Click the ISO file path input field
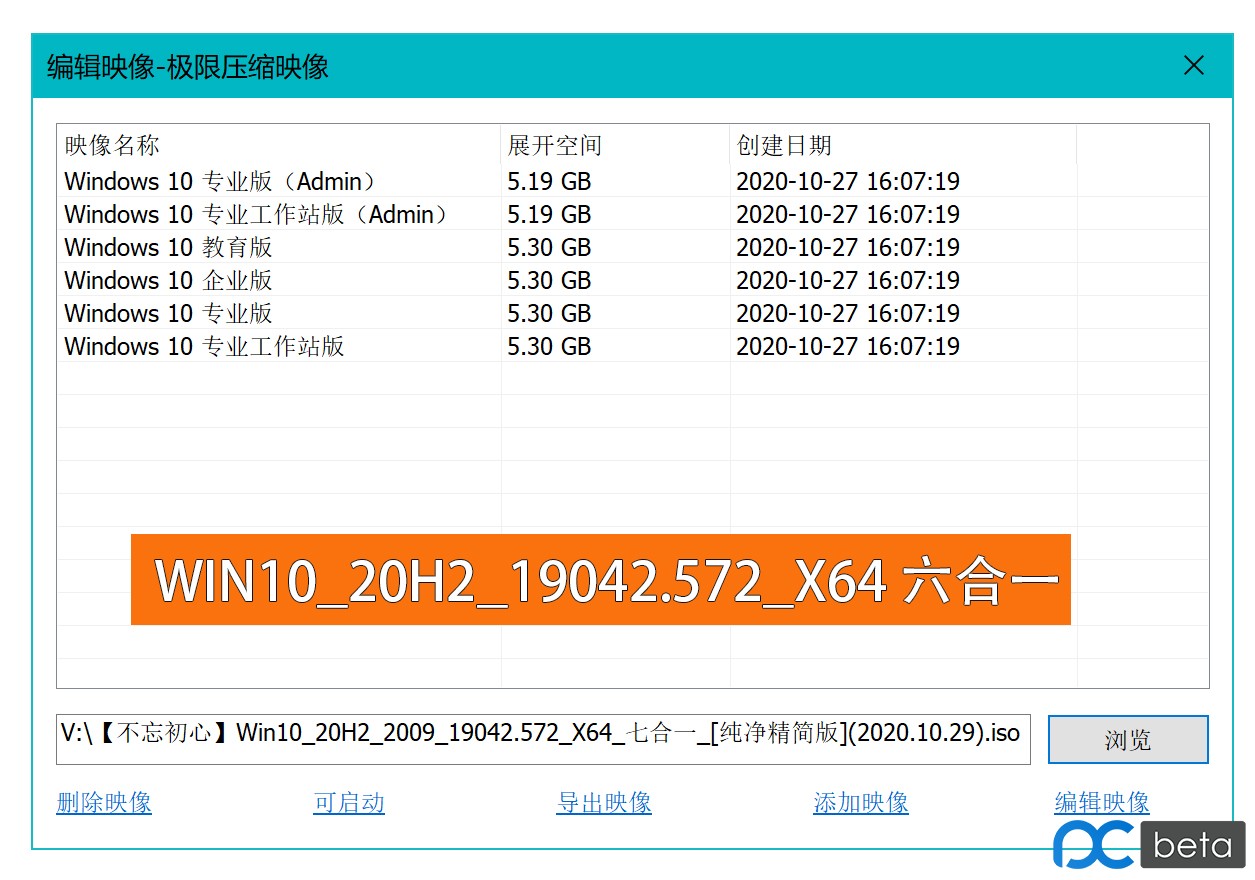This screenshot has height=880, width=1255. click(543, 738)
